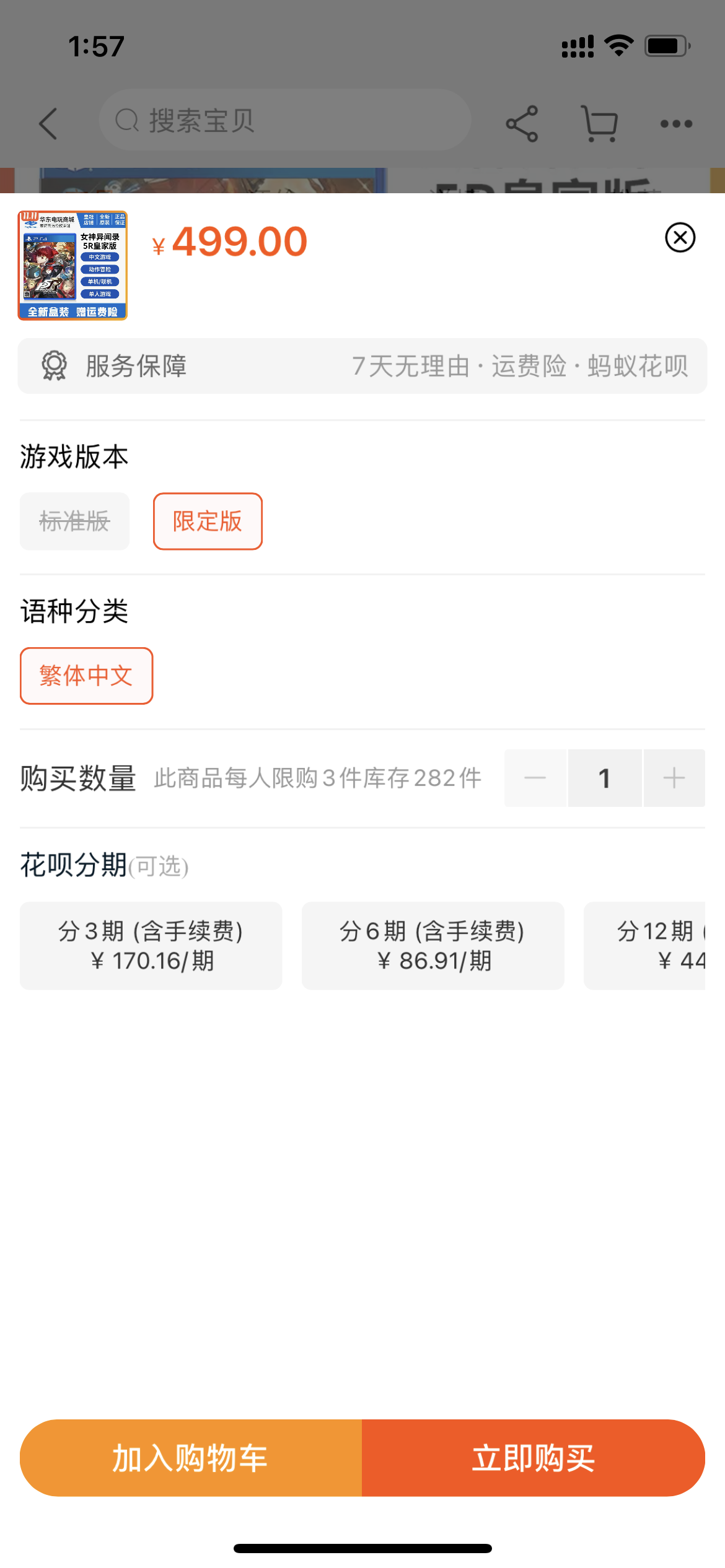Open the product thumbnail image
725x1568 pixels.
(72, 266)
